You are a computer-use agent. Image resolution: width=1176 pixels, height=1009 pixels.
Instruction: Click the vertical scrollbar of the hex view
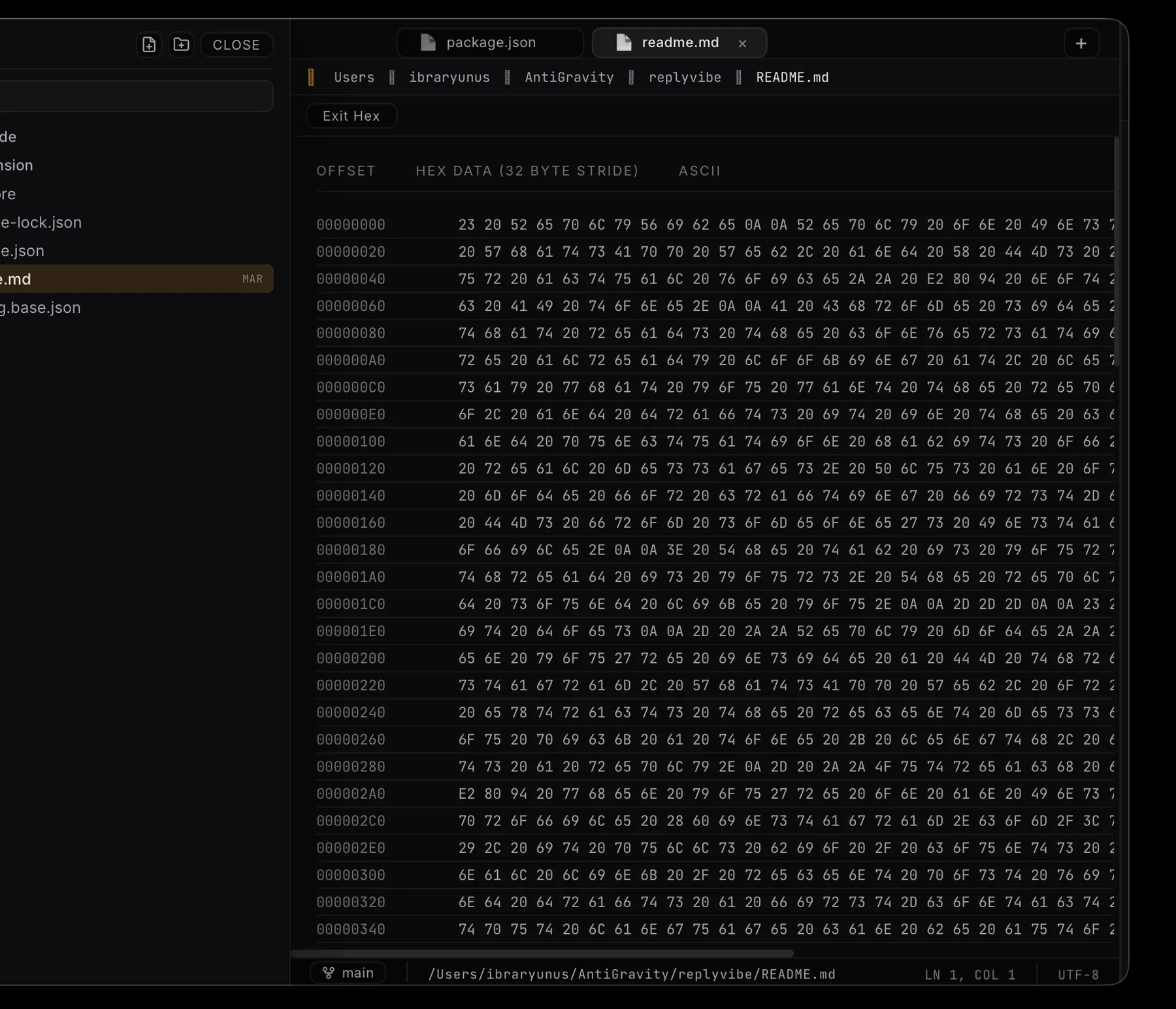(1117, 251)
